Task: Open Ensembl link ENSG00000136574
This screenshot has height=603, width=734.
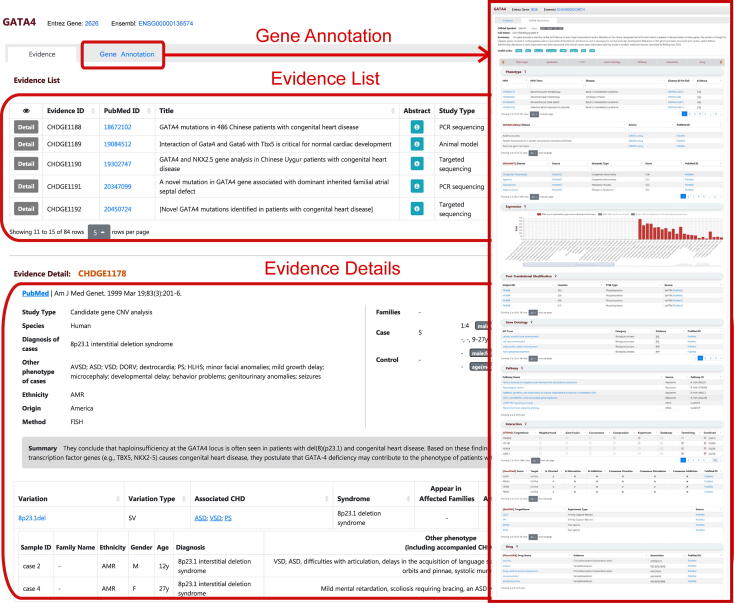Action: (166, 23)
